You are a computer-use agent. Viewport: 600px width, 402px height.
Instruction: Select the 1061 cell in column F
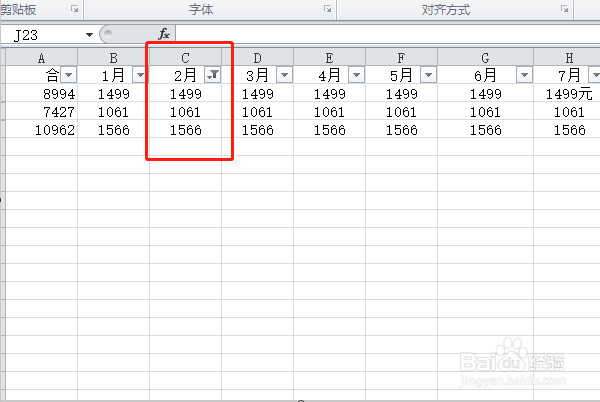tap(401, 111)
